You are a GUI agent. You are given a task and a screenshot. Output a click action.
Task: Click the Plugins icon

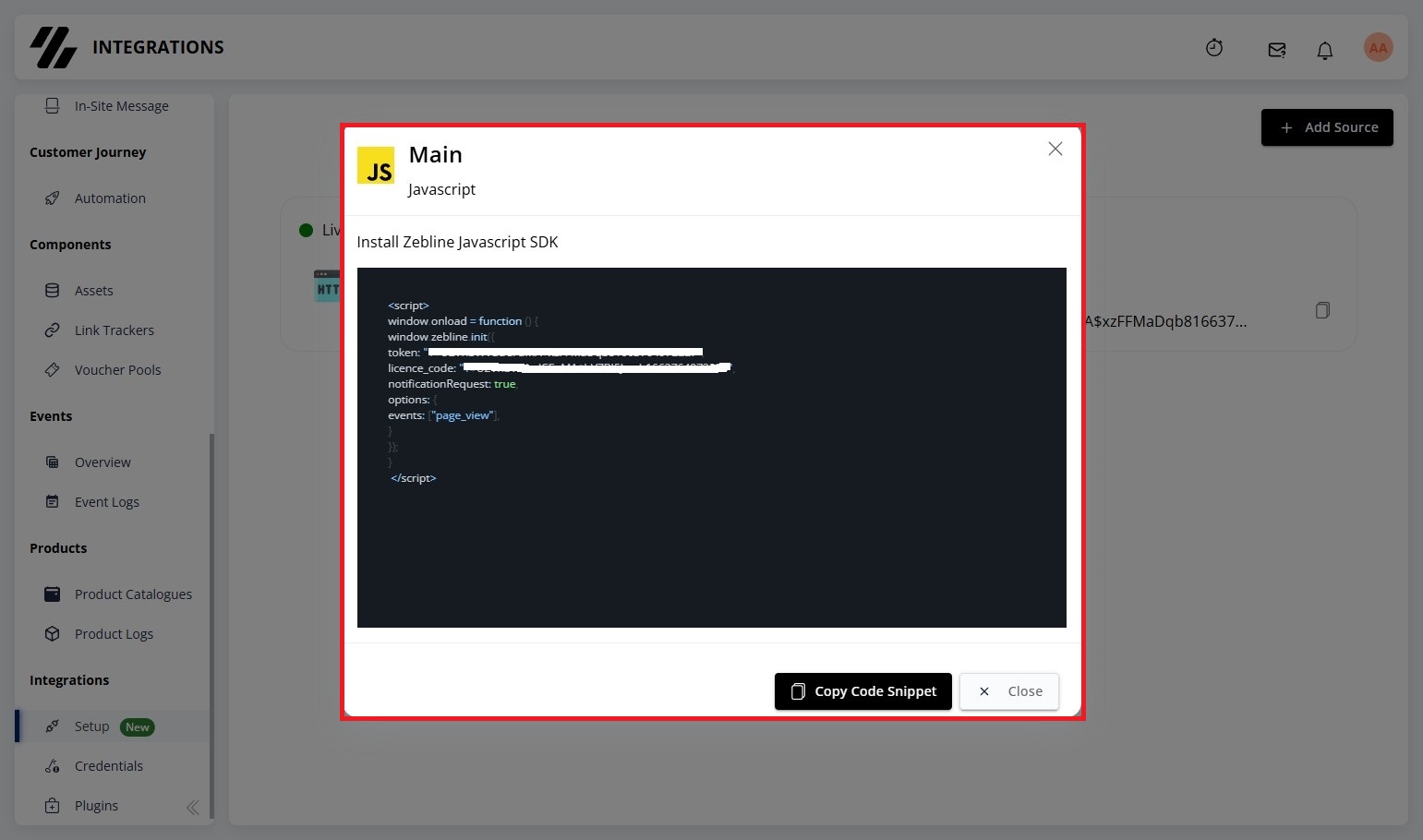[53, 806]
